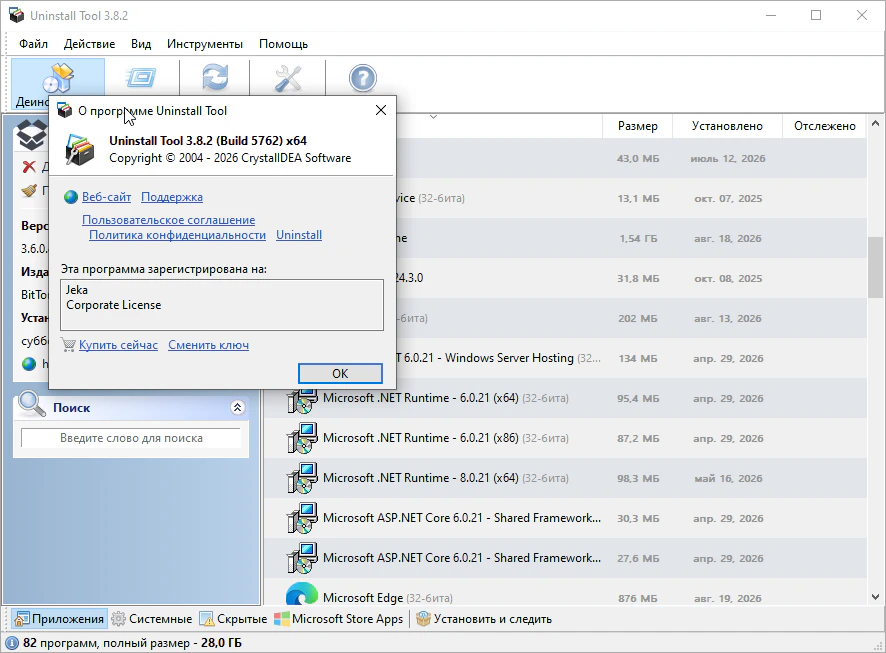Sort list by Отслежено column header
Screen dimensions: 886x653
click(824, 126)
